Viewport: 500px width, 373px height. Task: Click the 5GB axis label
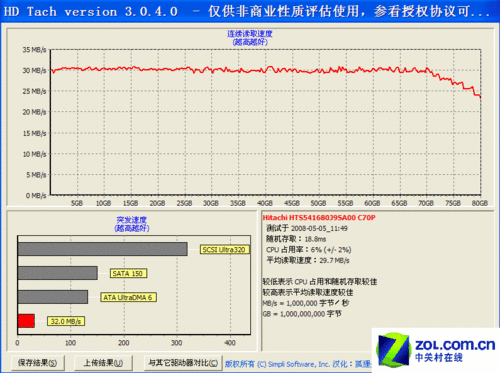[x=77, y=203]
